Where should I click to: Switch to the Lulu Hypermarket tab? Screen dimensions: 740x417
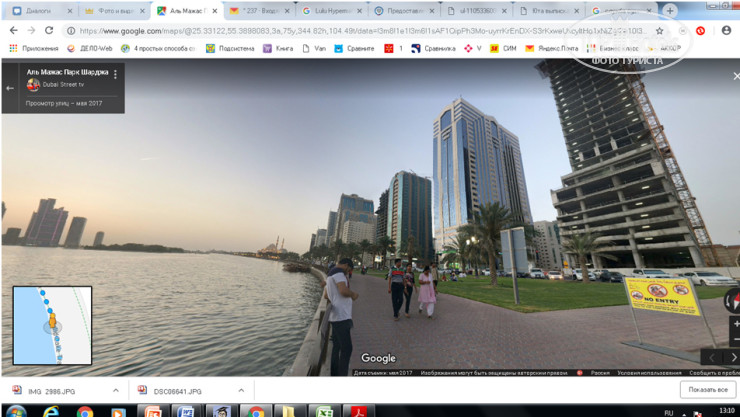pyautogui.click(x=331, y=11)
